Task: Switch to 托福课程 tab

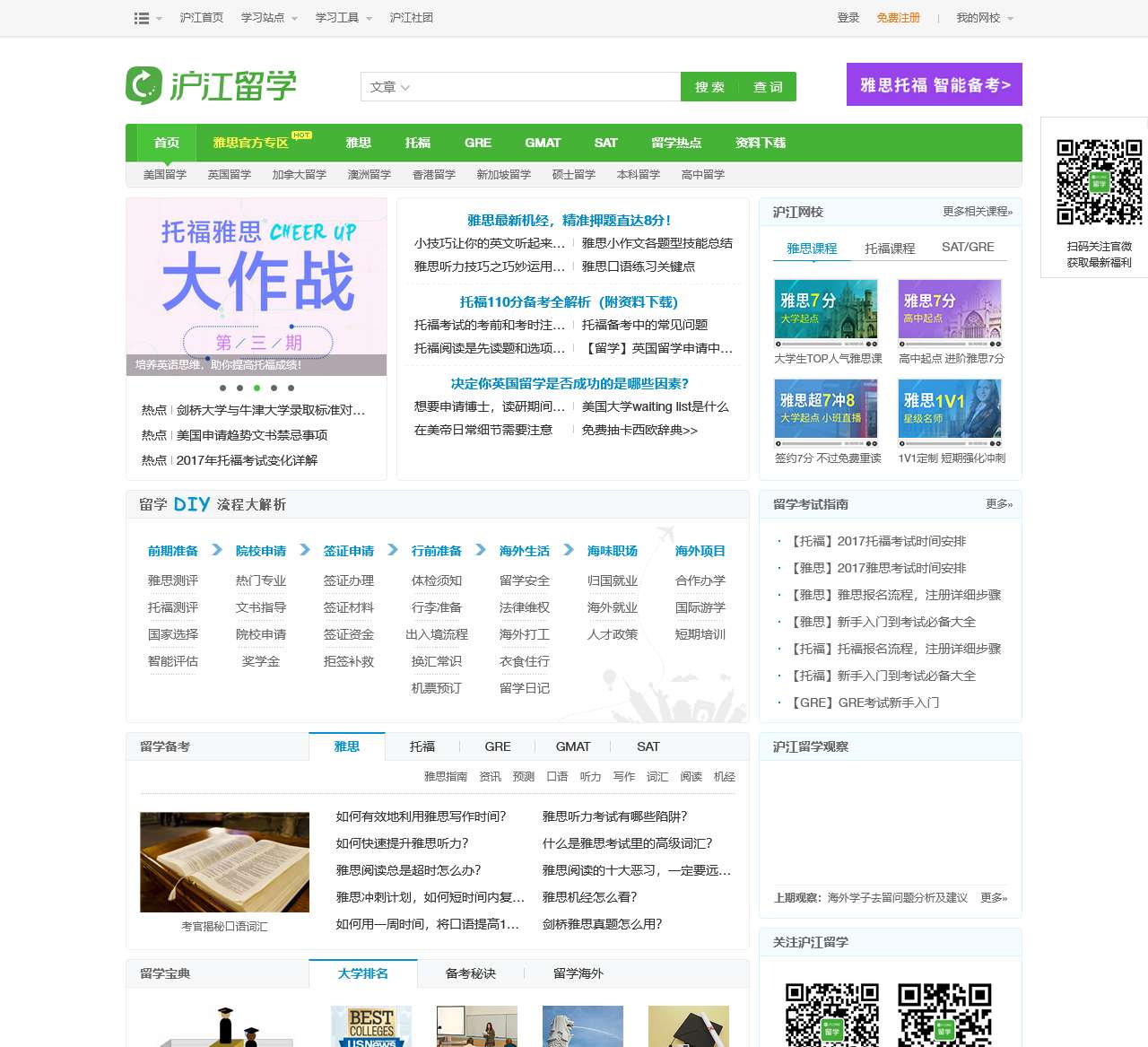Action: pyautogui.click(x=890, y=248)
